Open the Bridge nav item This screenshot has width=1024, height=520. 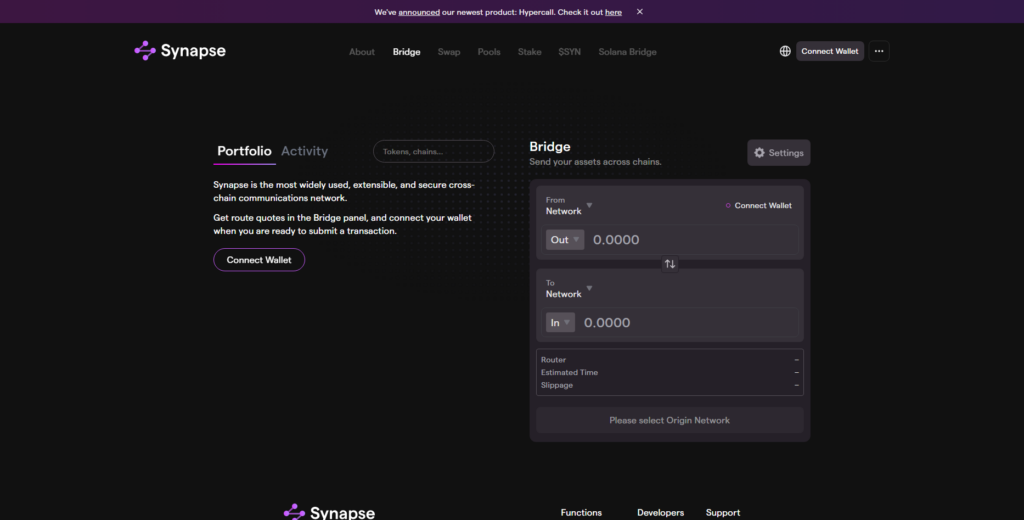(406, 52)
